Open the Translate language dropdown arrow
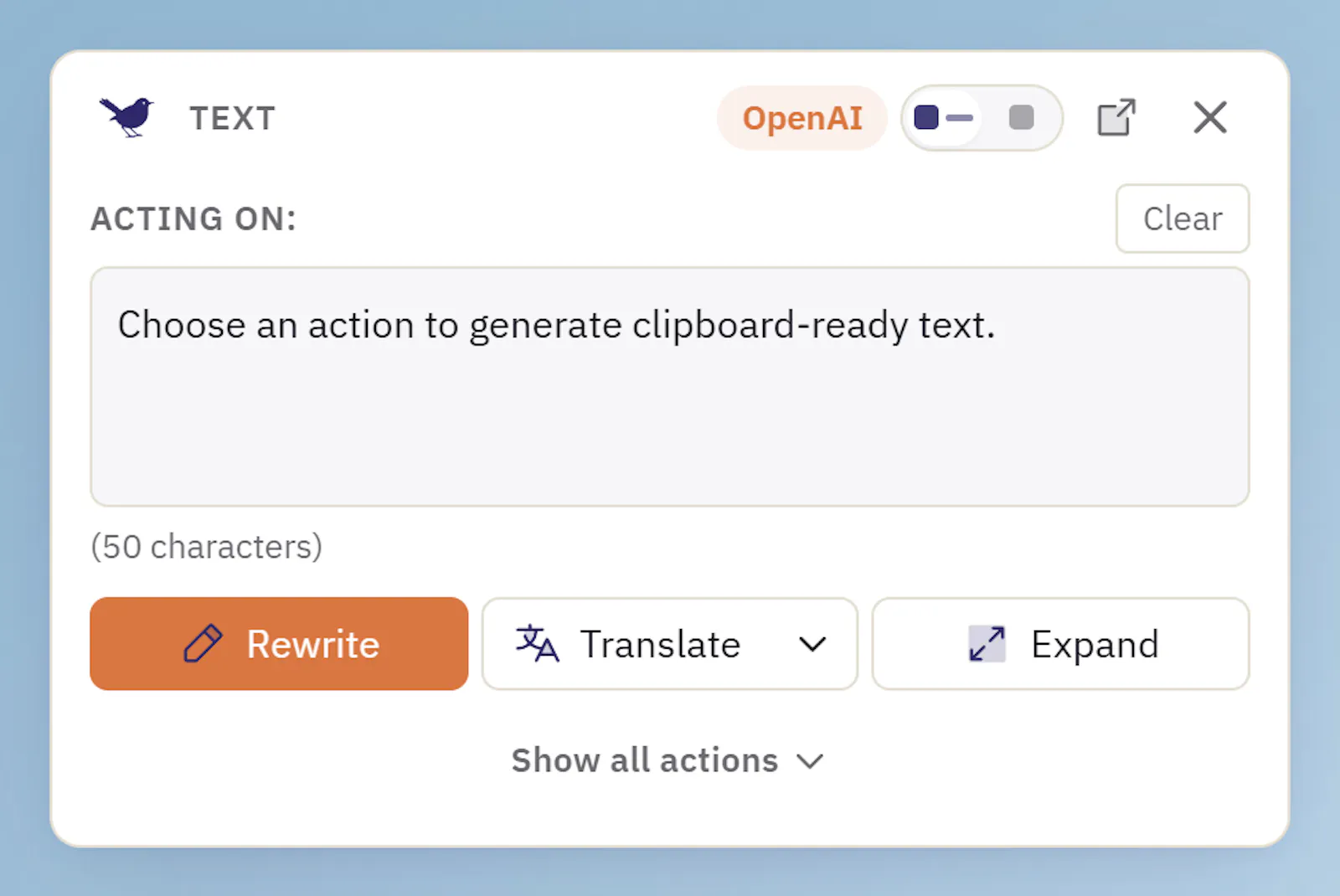The image size is (1340, 896). click(x=812, y=644)
